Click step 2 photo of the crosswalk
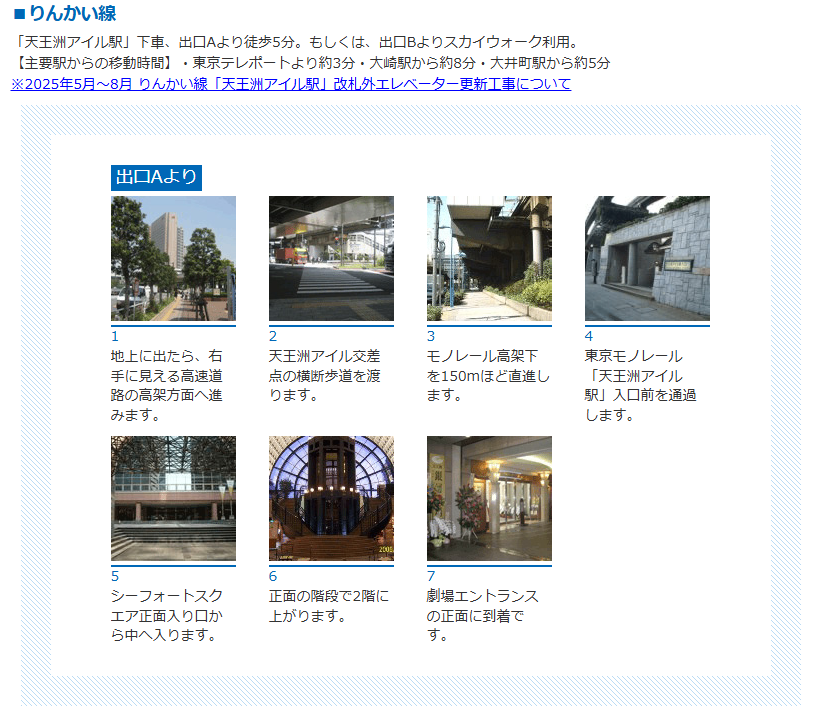Image resolution: width=835 pixels, height=724 pixels. tap(331, 258)
